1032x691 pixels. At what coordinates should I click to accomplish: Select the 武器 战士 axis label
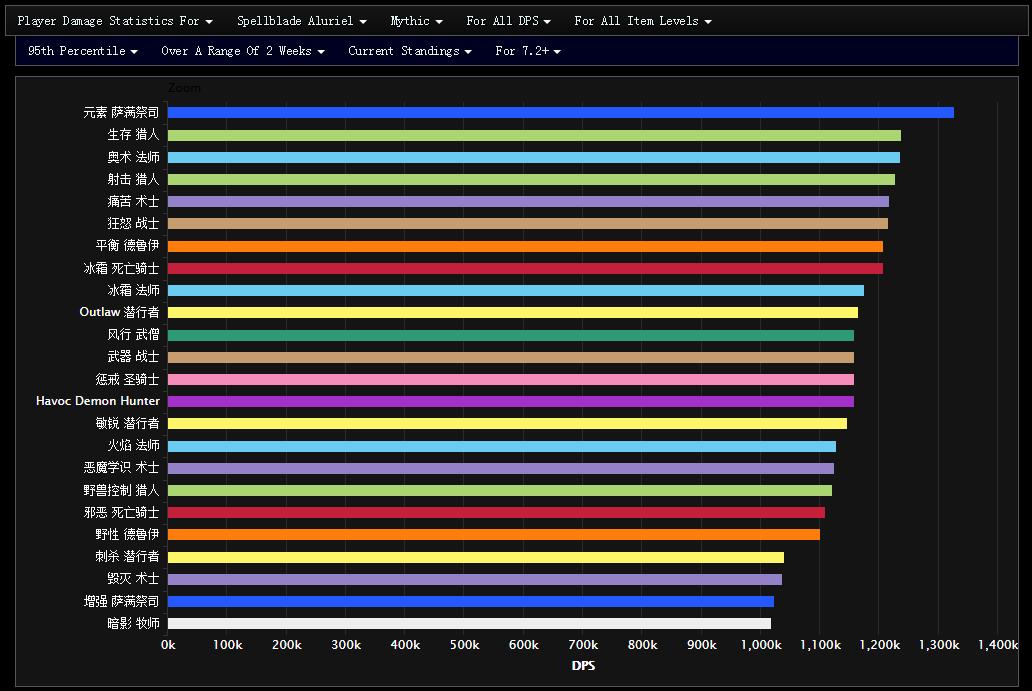(134, 357)
